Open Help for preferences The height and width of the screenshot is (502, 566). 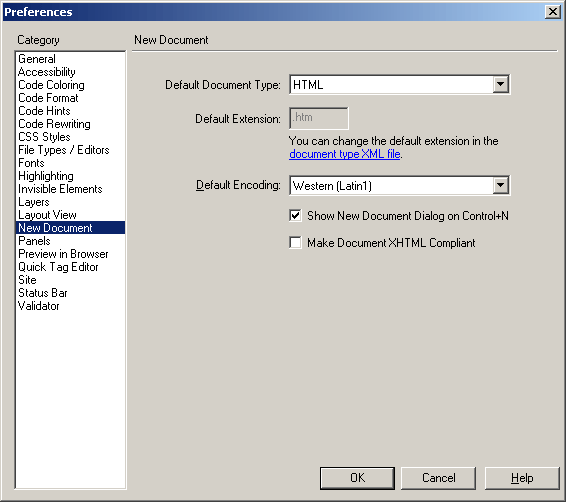pyautogui.click(x=522, y=478)
